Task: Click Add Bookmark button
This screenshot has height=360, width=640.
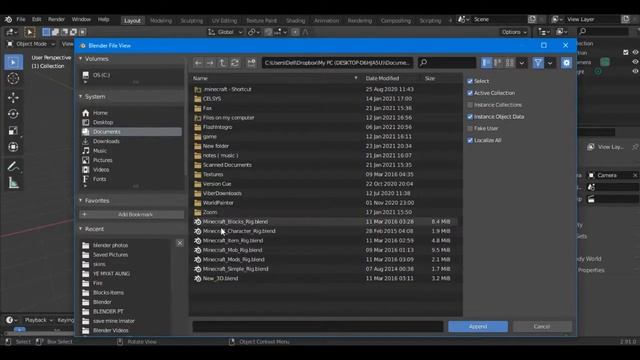Action: [131, 214]
